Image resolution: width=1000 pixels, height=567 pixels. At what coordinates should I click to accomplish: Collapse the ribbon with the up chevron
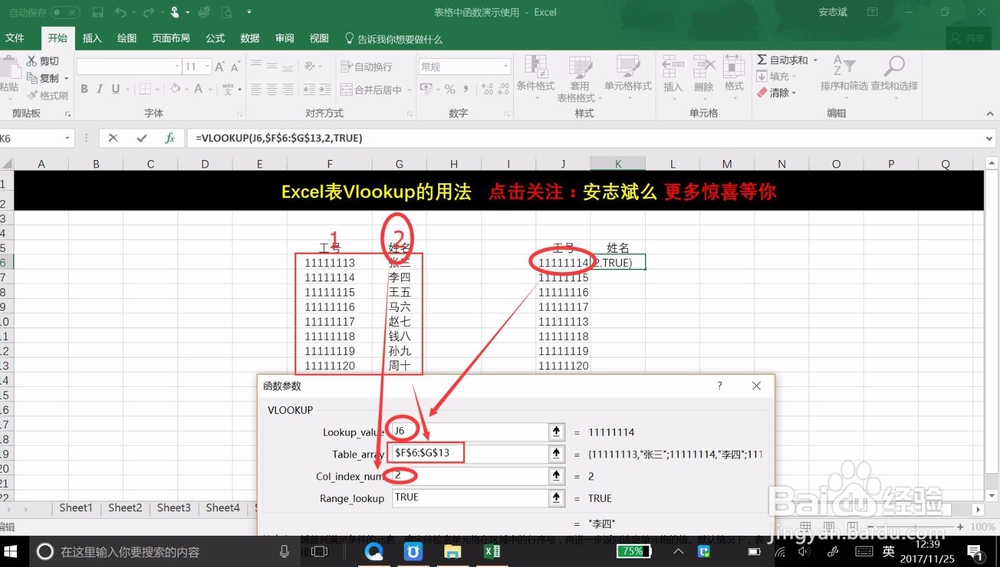[990, 114]
